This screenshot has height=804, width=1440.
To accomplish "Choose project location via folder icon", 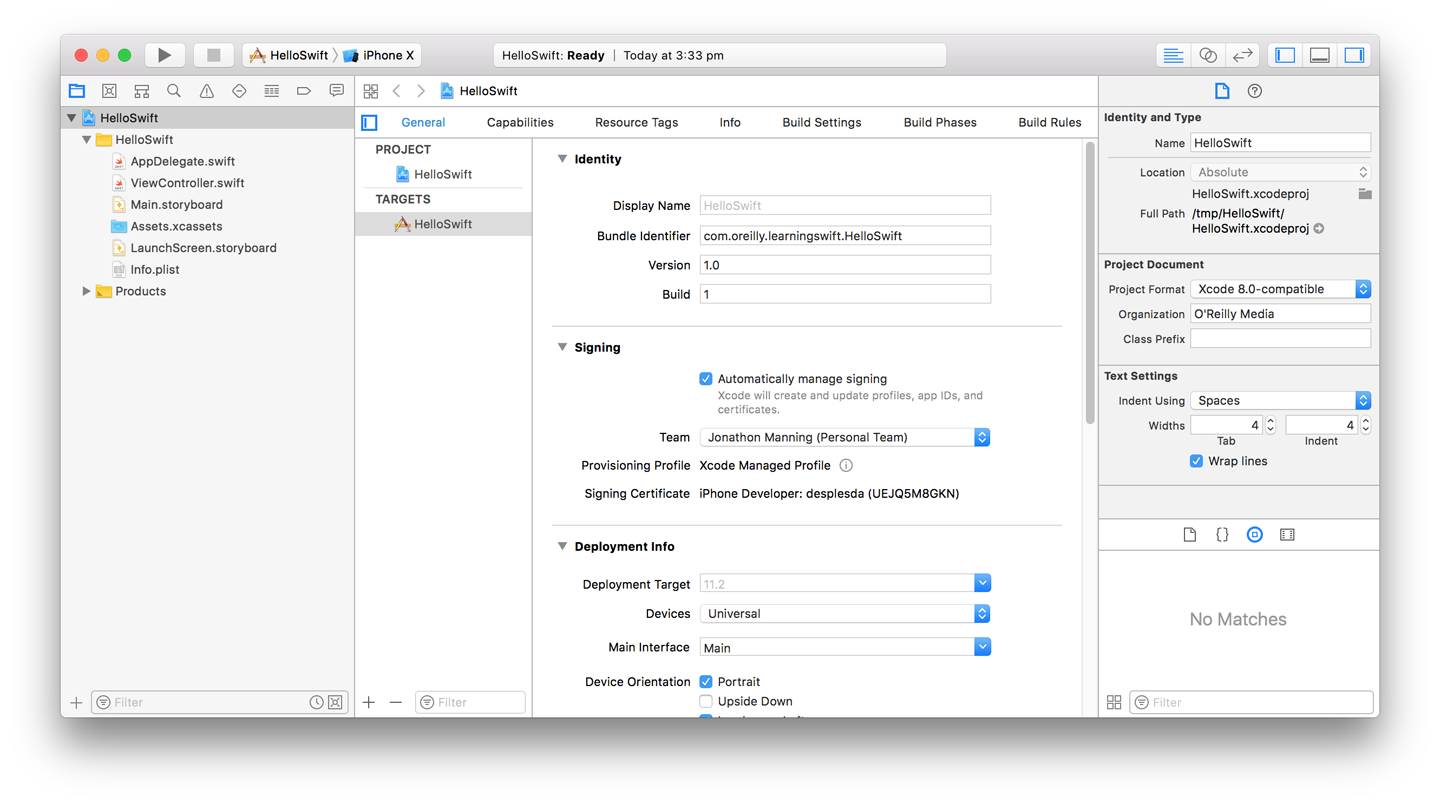I will click(x=1365, y=194).
